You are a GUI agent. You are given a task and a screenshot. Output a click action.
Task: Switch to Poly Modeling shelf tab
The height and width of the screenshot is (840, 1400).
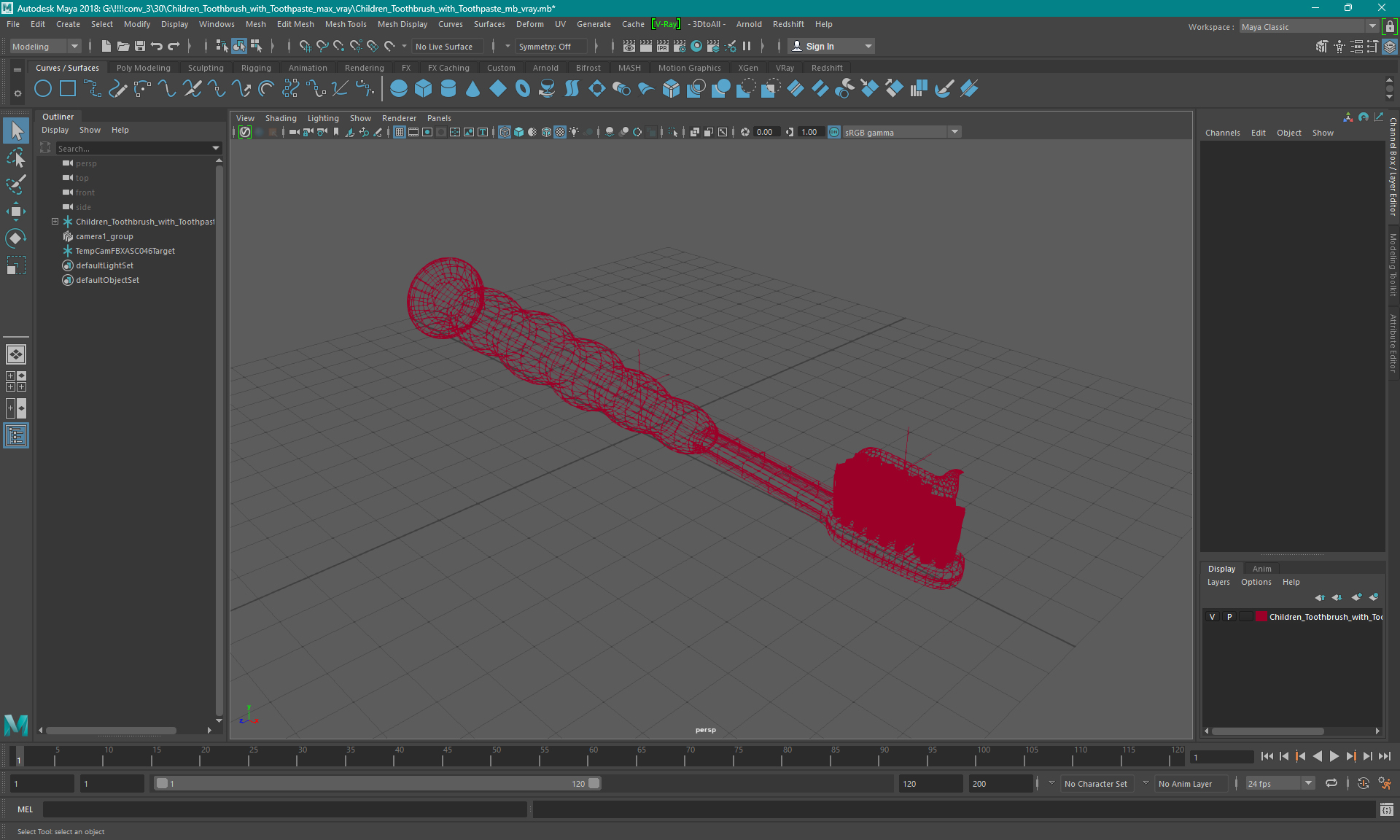click(144, 68)
